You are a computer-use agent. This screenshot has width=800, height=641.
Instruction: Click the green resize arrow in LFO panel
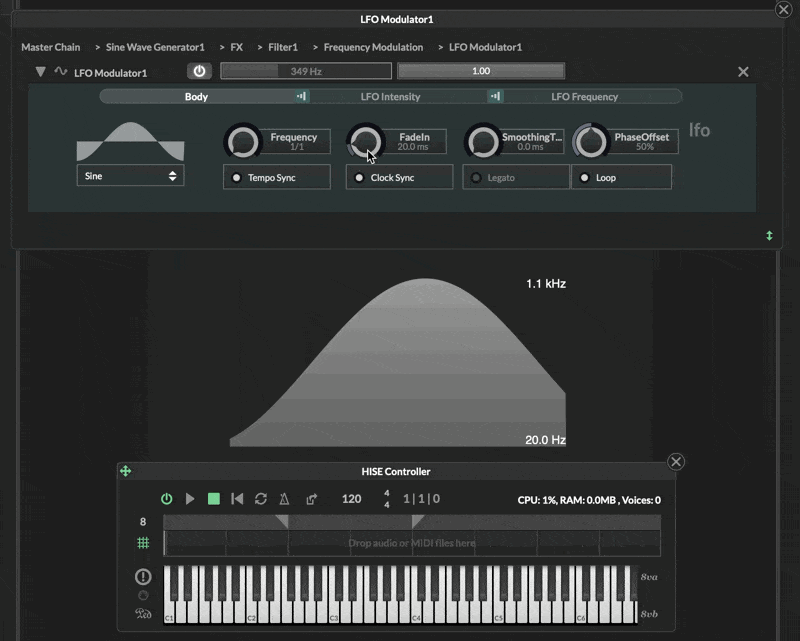[x=769, y=236]
